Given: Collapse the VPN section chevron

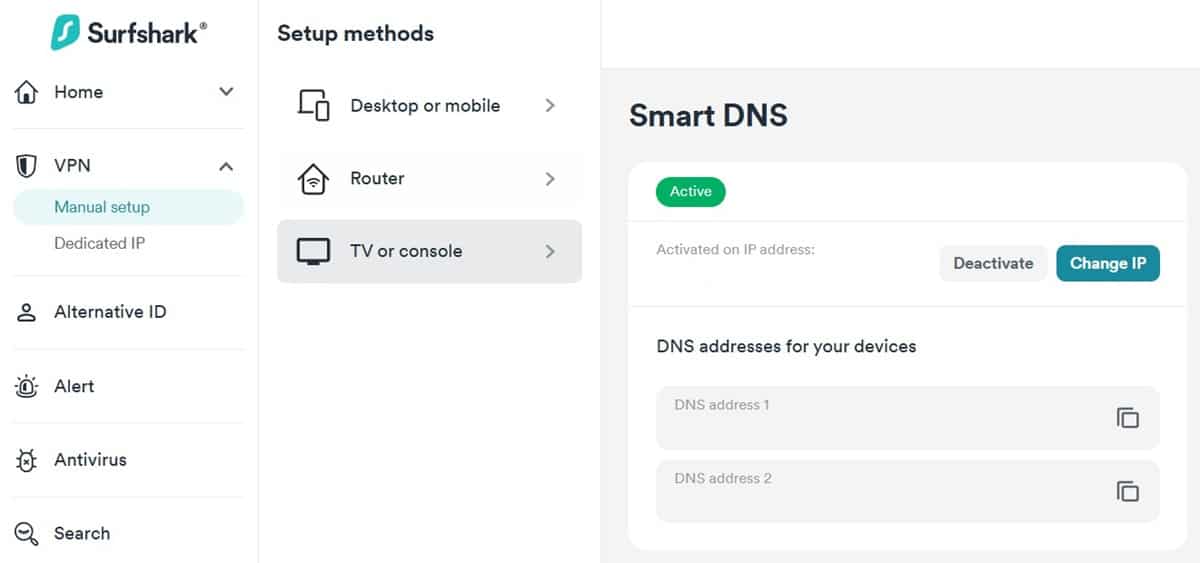Looking at the screenshot, I should coord(226,166).
